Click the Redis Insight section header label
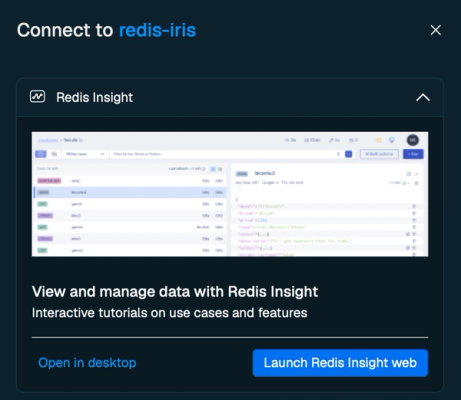Image resolution: width=461 pixels, height=400 pixels. pos(94,97)
